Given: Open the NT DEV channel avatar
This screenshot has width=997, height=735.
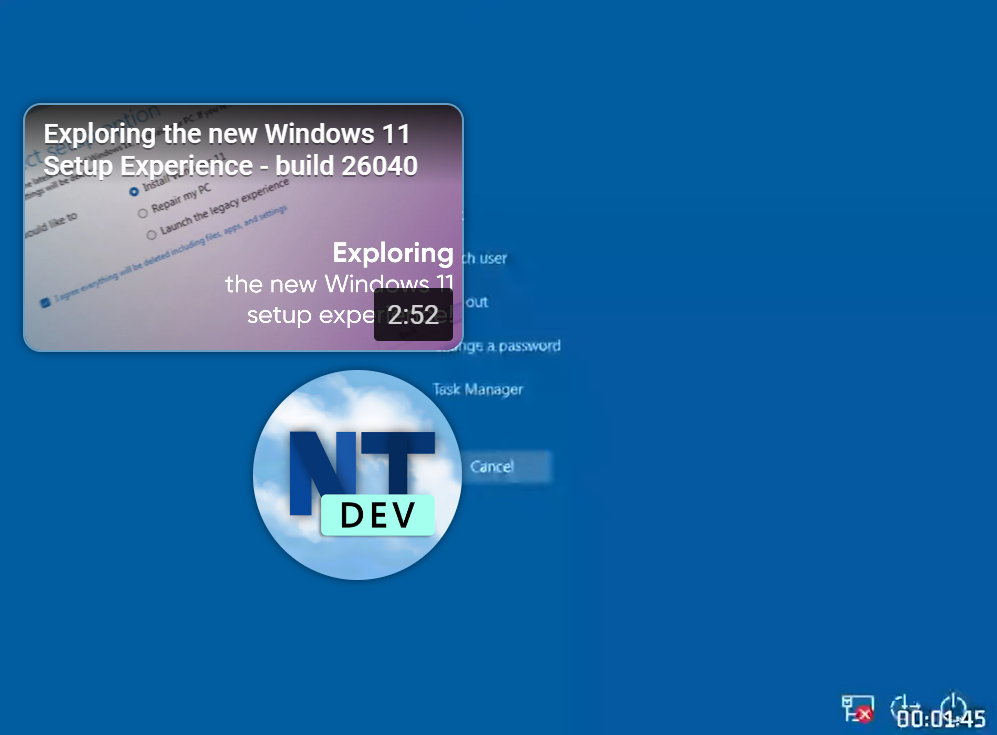Looking at the screenshot, I should (x=357, y=475).
